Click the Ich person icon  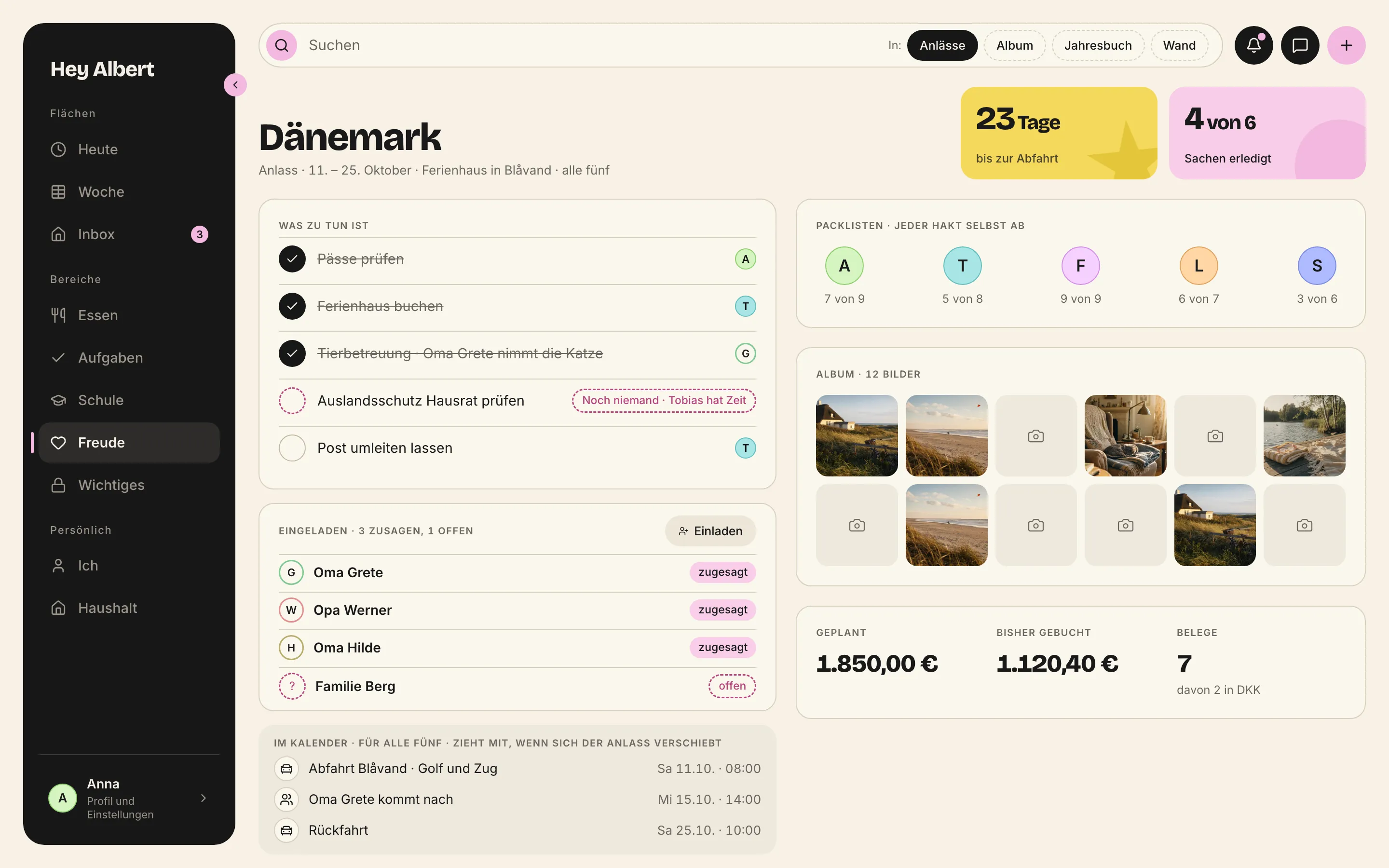pyautogui.click(x=58, y=566)
